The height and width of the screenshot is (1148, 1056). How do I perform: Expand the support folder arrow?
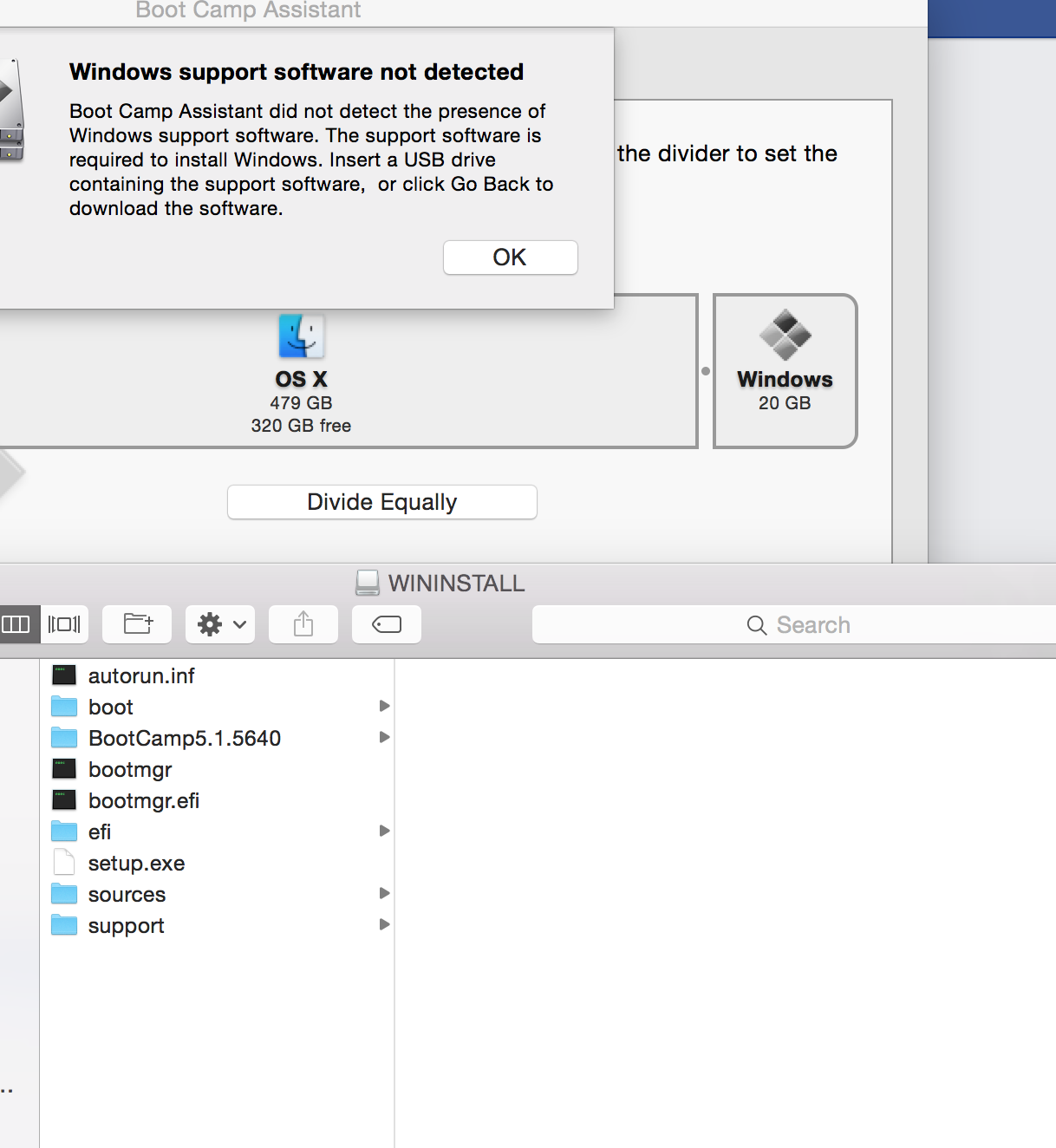(x=384, y=924)
